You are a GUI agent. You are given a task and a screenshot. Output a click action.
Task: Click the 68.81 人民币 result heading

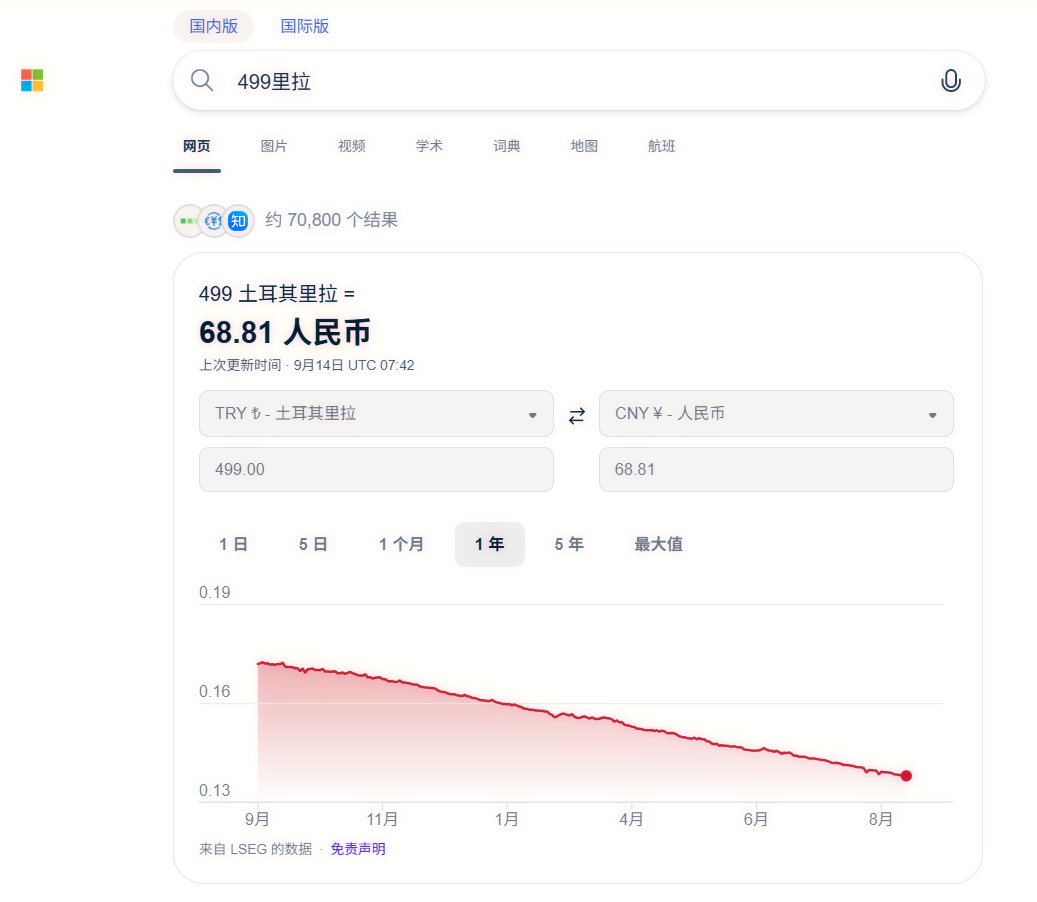[x=284, y=333]
